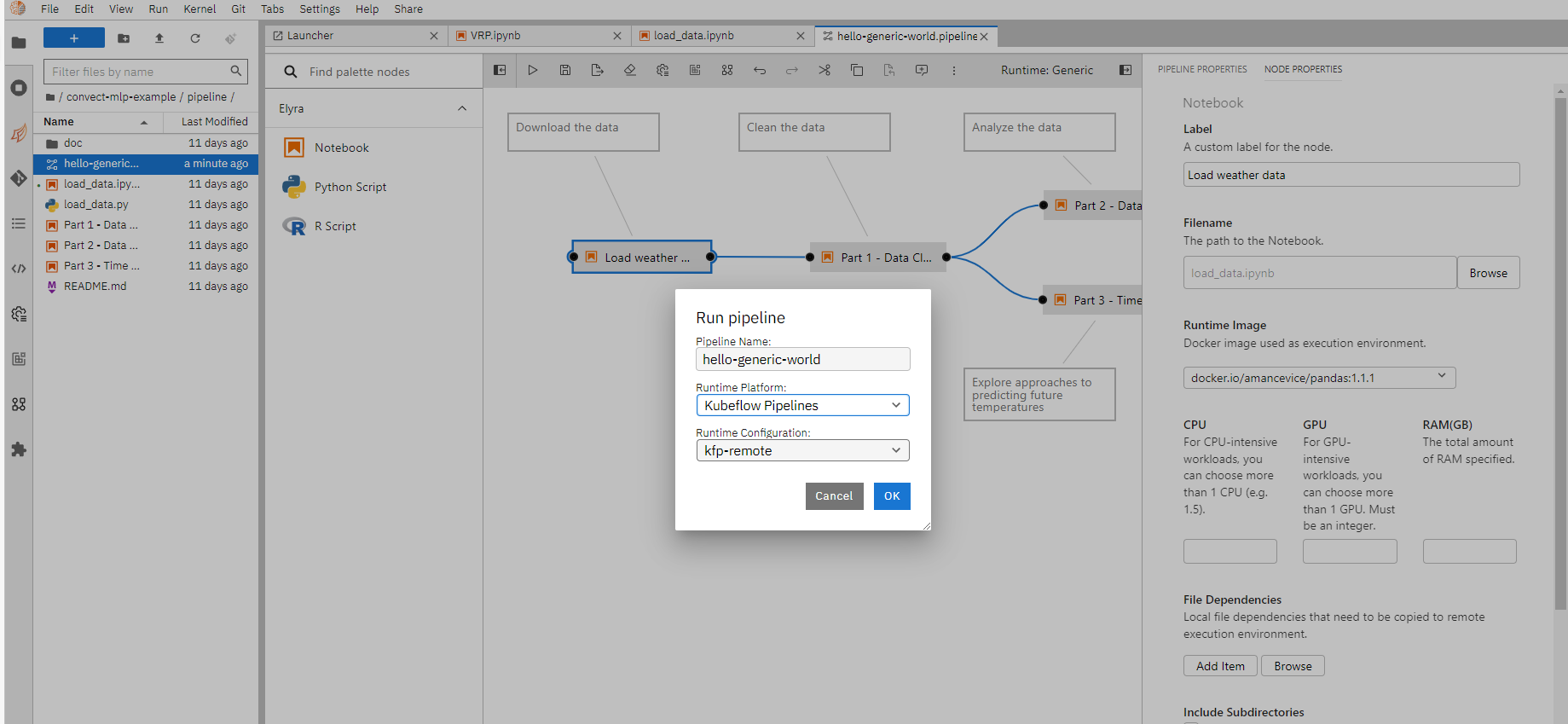Switch to the Pipeline Properties tab

pyautogui.click(x=1202, y=69)
